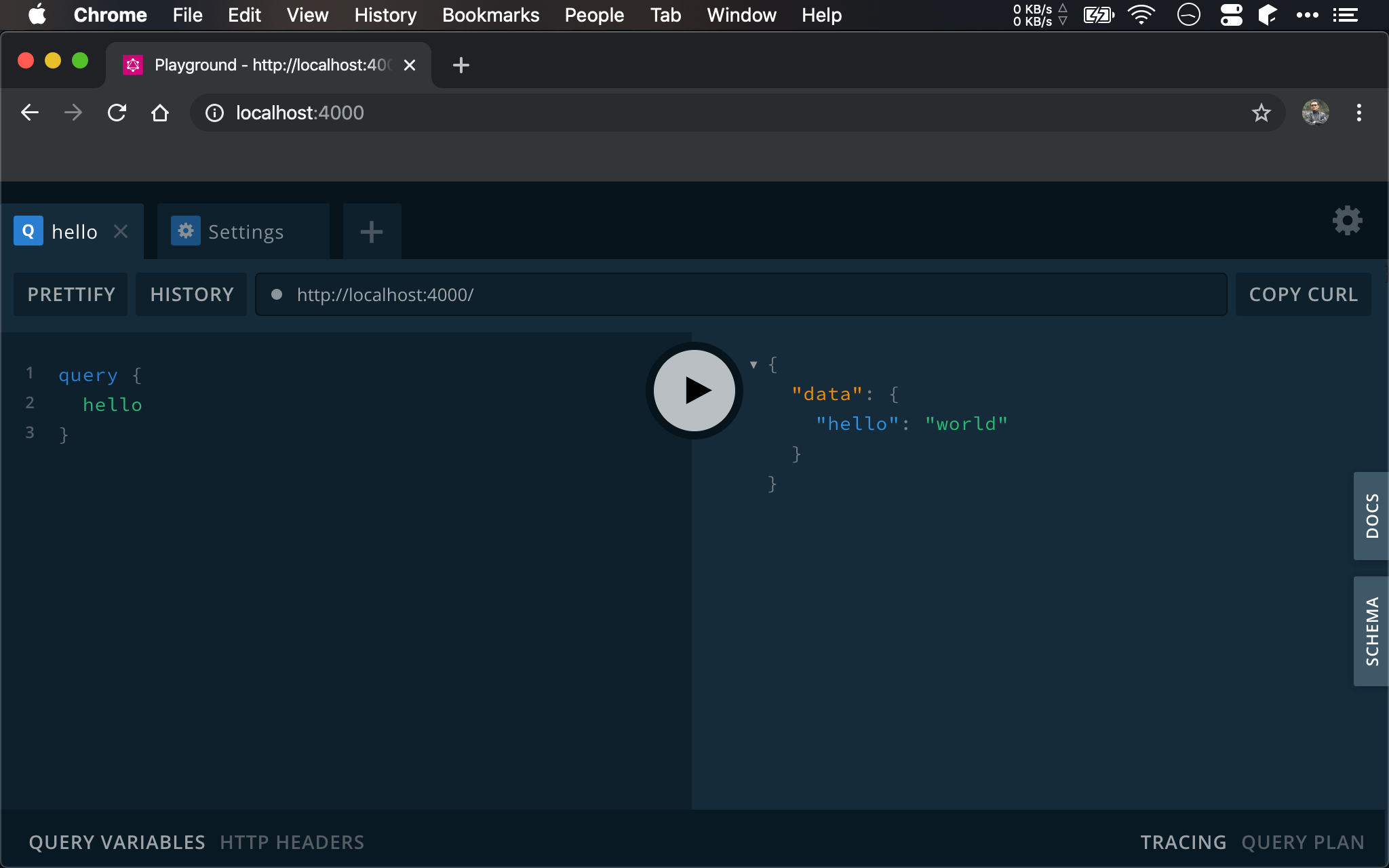This screenshot has width=1389, height=868.
Task: Click the COPY CURL button
Action: tap(1303, 294)
